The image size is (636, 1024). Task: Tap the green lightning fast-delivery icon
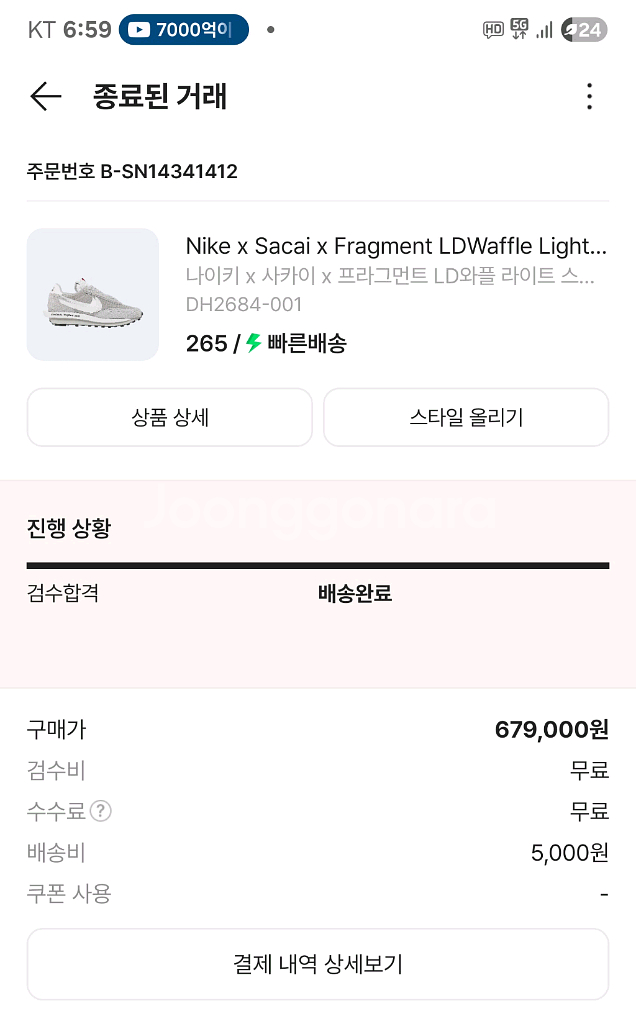coord(254,343)
